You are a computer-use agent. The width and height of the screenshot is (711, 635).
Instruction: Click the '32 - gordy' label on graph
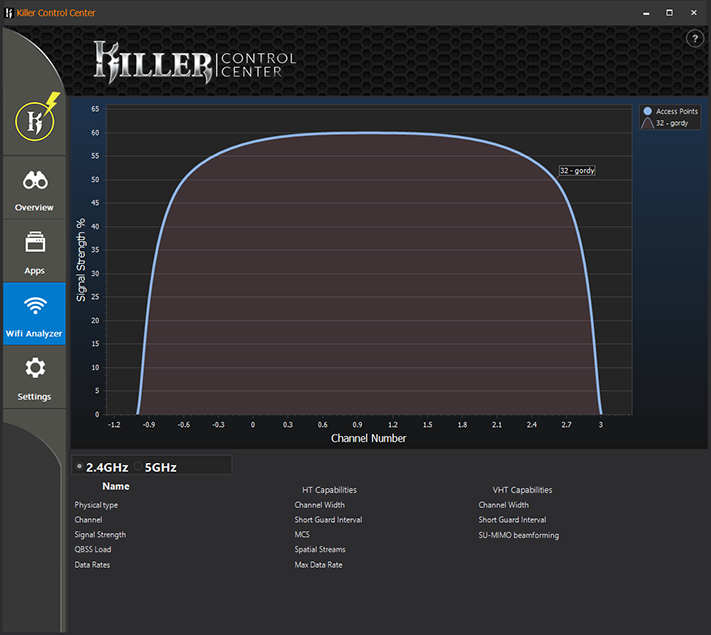click(x=577, y=171)
